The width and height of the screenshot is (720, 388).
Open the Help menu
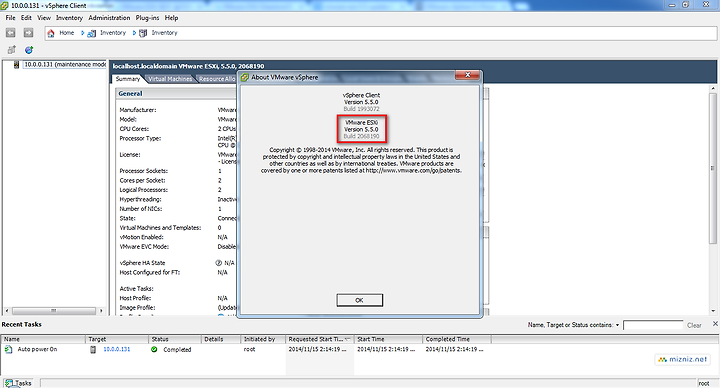click(x=171, y=18)
